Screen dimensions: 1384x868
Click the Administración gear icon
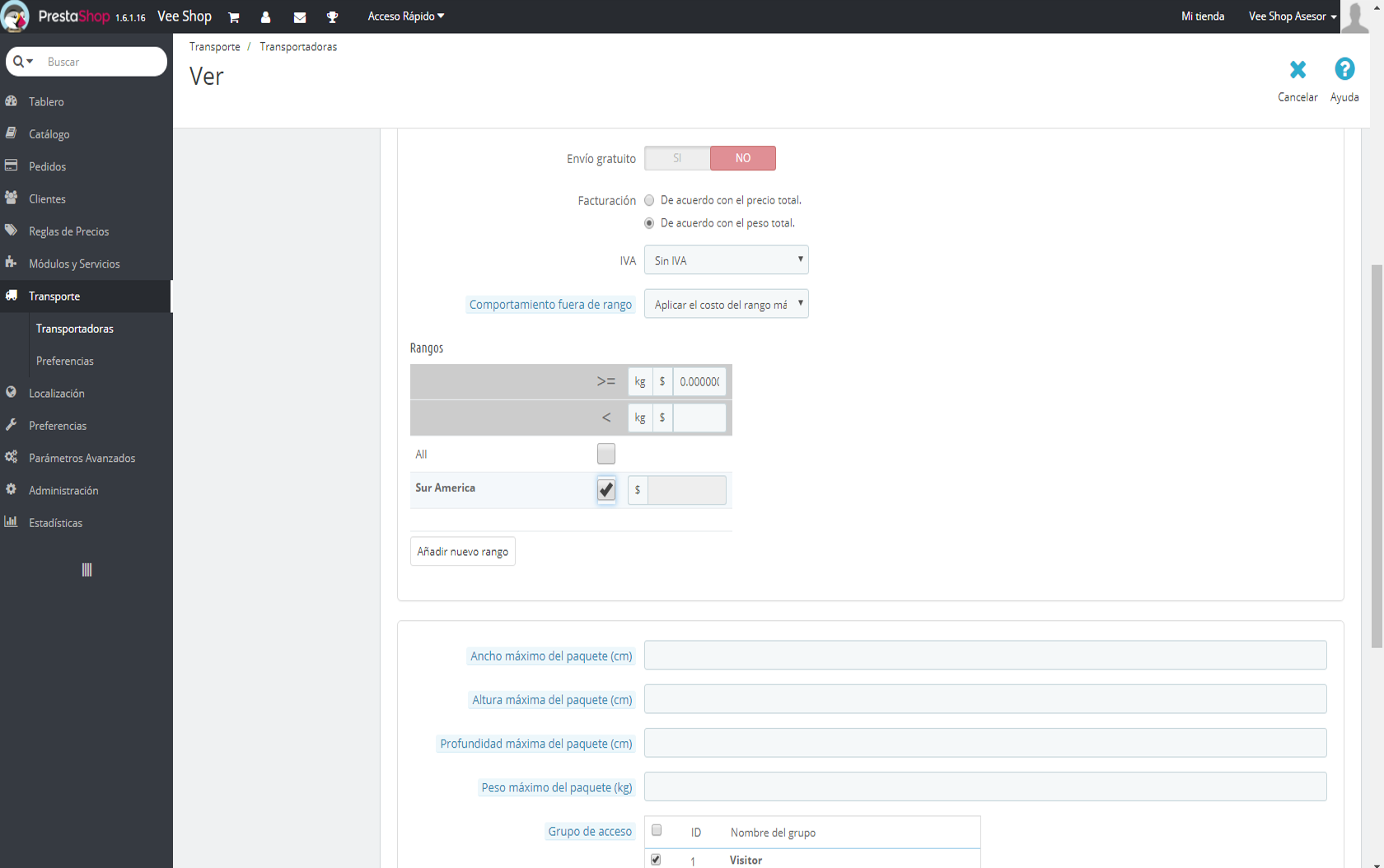click(12, 489)
